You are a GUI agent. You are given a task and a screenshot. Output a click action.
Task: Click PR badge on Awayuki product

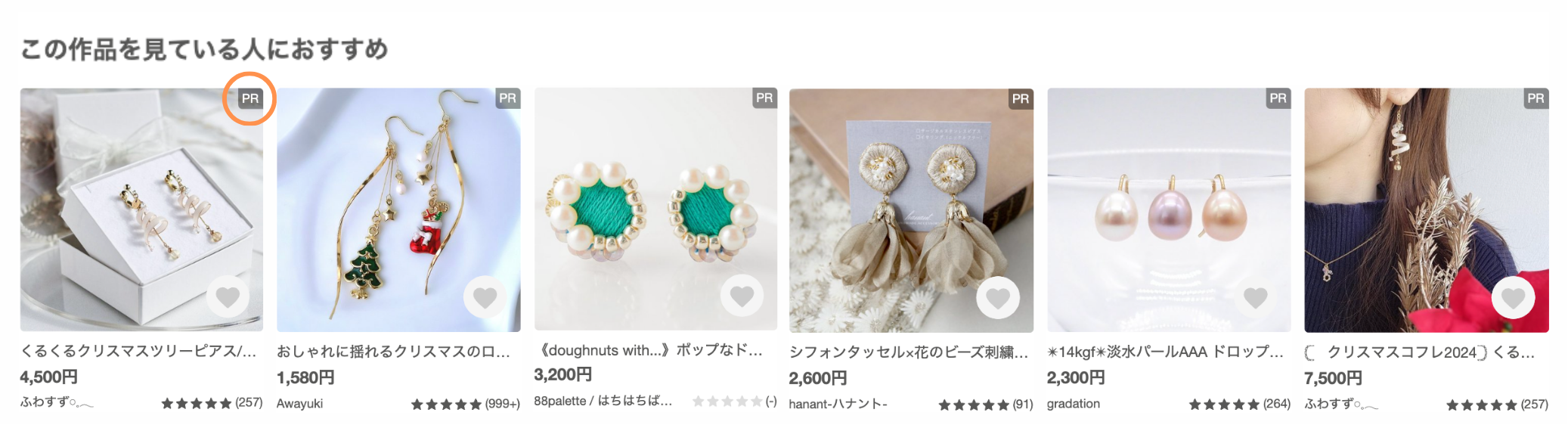coord(507,98)
